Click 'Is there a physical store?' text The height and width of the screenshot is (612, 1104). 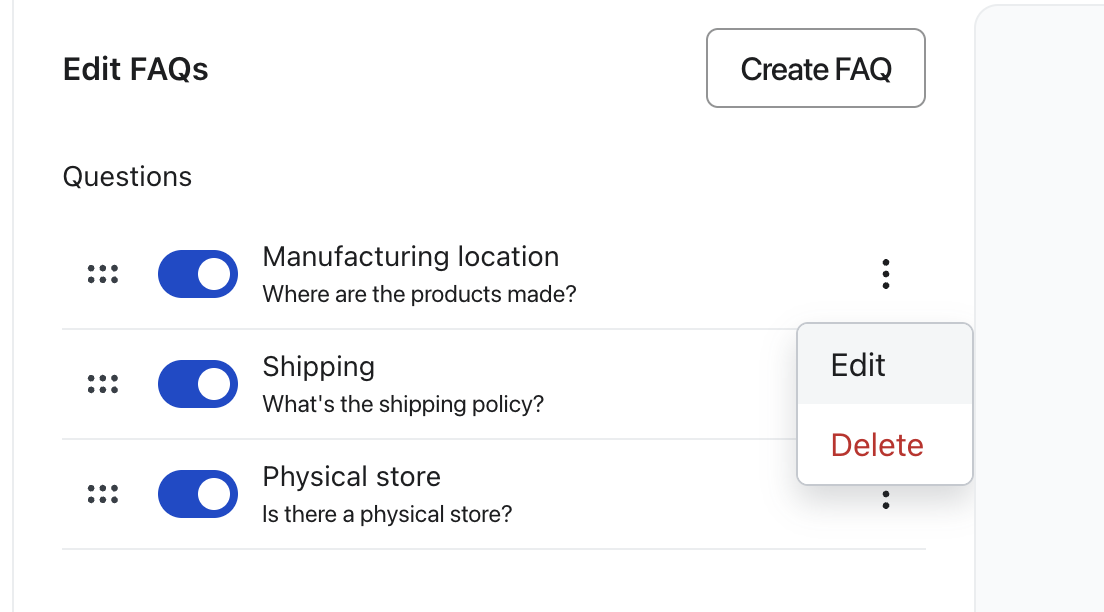pyautogui.click(x=387, y=515)
